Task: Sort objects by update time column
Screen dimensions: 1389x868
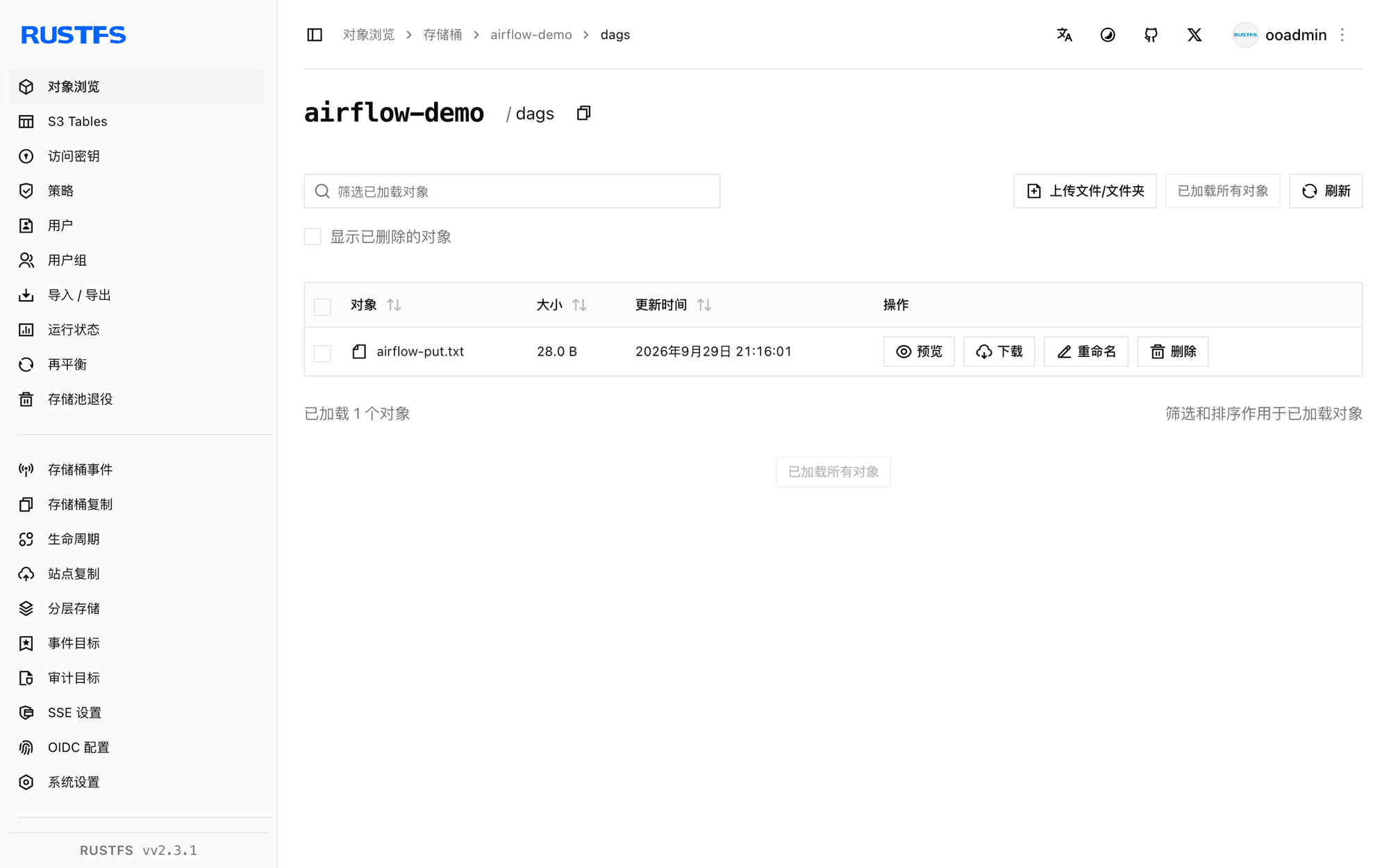Action: click(704, 305)
